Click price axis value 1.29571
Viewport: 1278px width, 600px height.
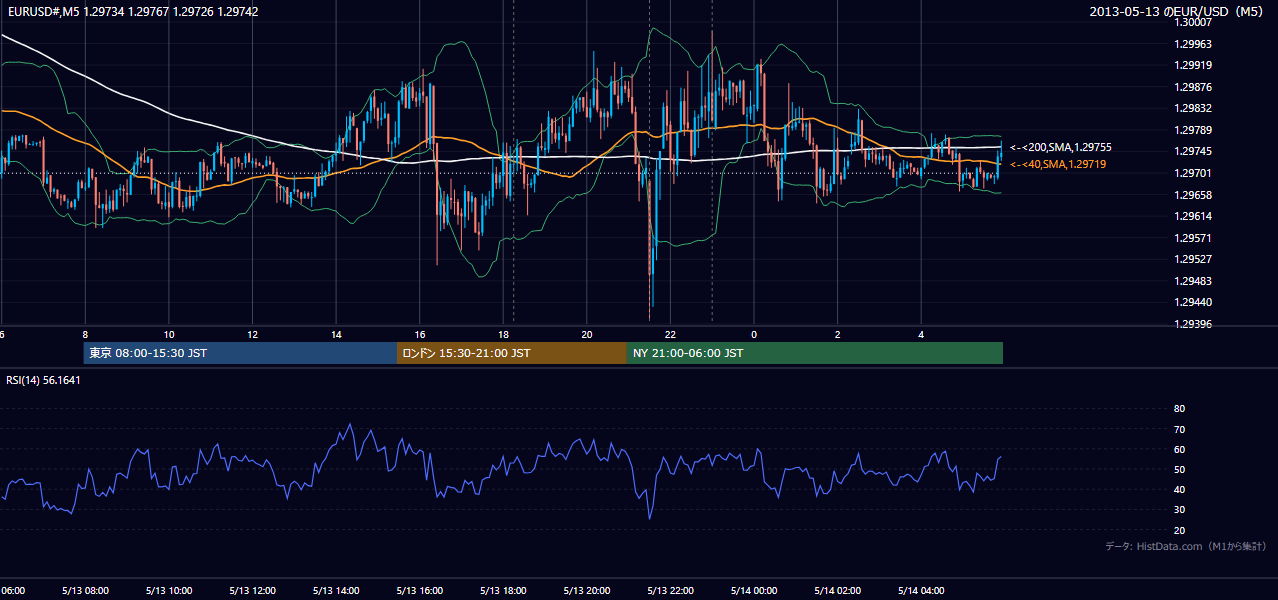pos(1192,238)
